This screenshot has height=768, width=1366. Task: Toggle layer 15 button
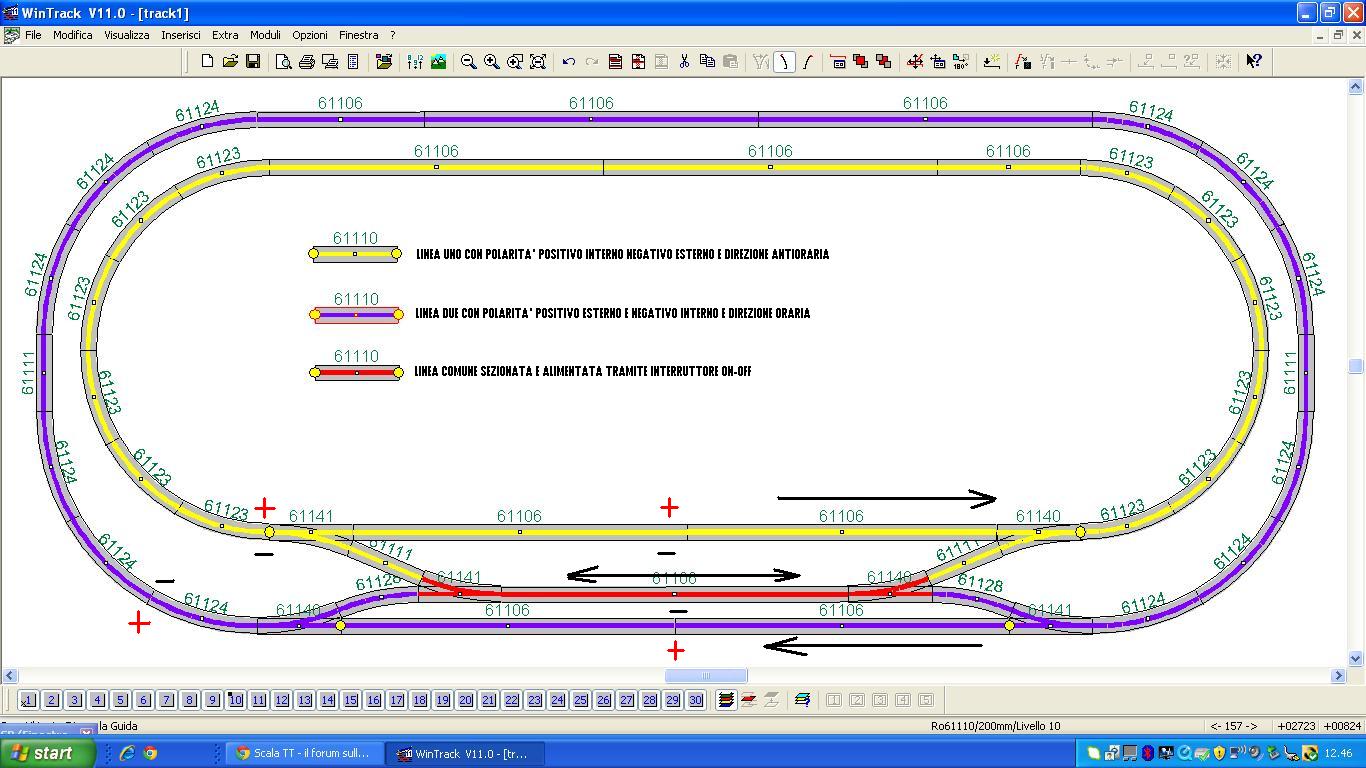[x=350, y=700]
